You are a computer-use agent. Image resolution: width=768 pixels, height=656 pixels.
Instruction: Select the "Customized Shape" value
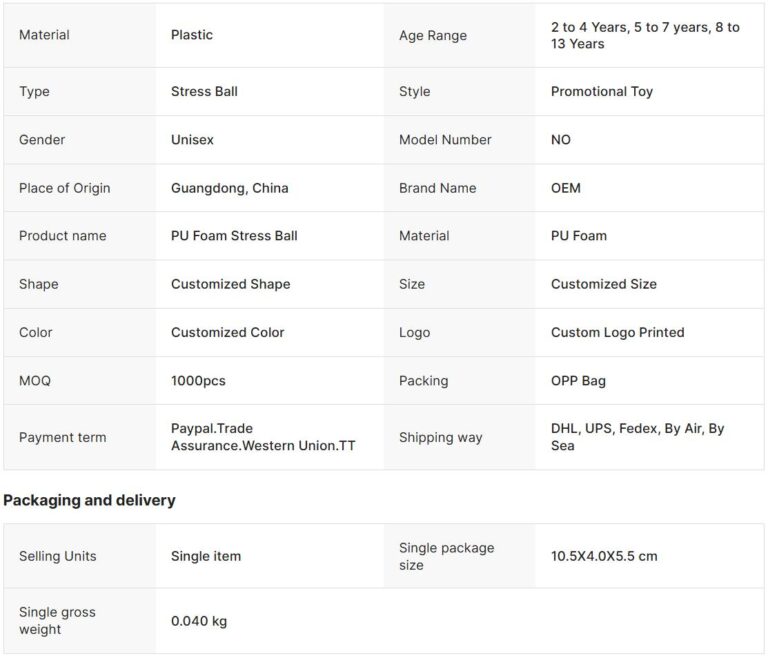pos(230,284)
